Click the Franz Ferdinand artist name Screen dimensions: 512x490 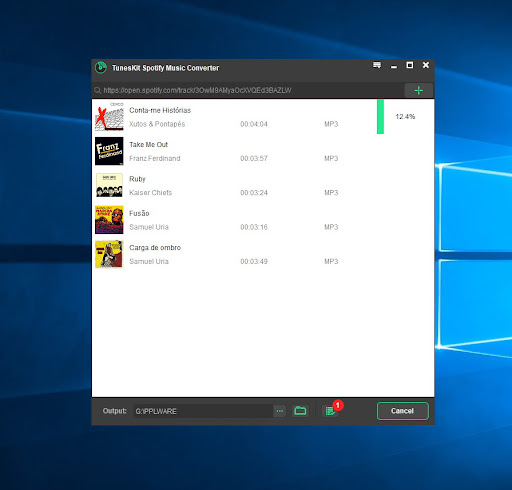pyautogui.click(x=155, y=158)
